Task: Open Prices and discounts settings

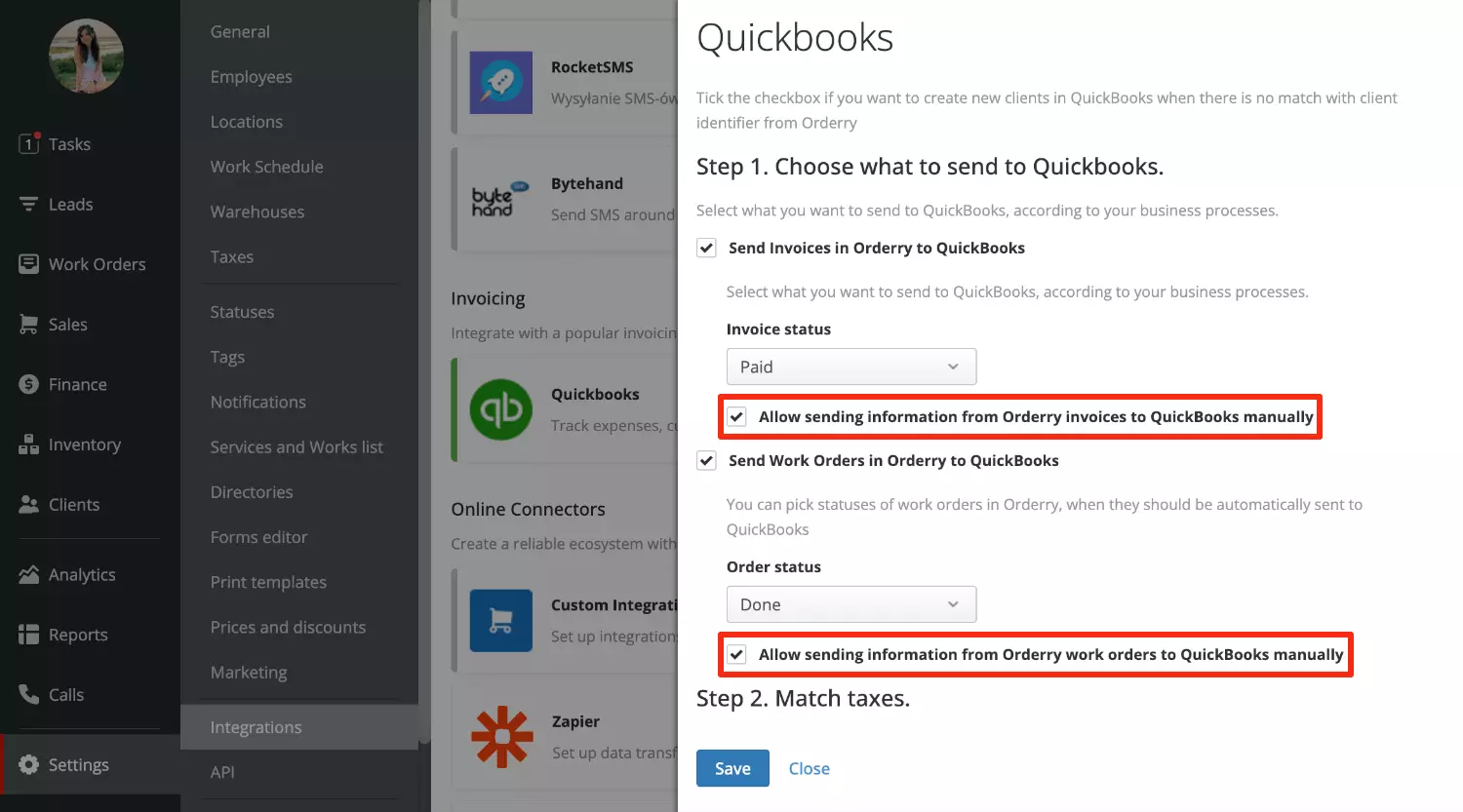Action: 288,627
